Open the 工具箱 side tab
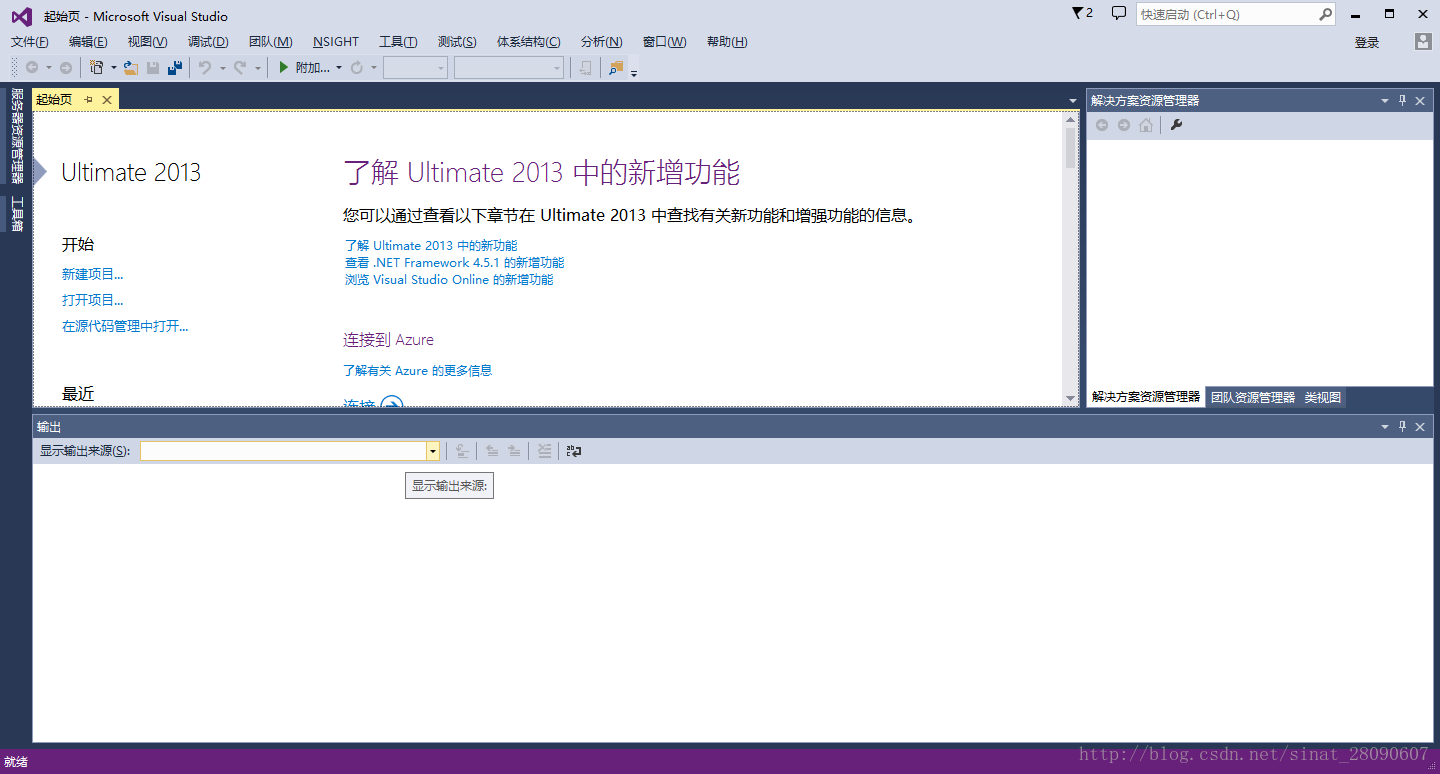 coord(16,213)
